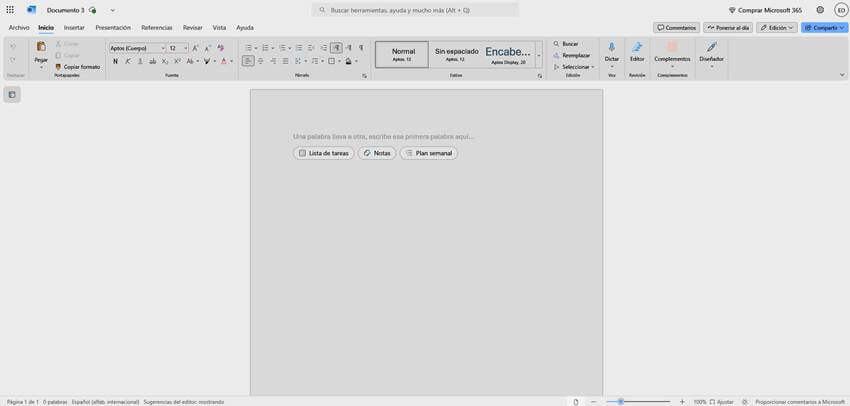Open the ED account avatar
This screenshot has height=406, width=850.
[x=841, y=10]
